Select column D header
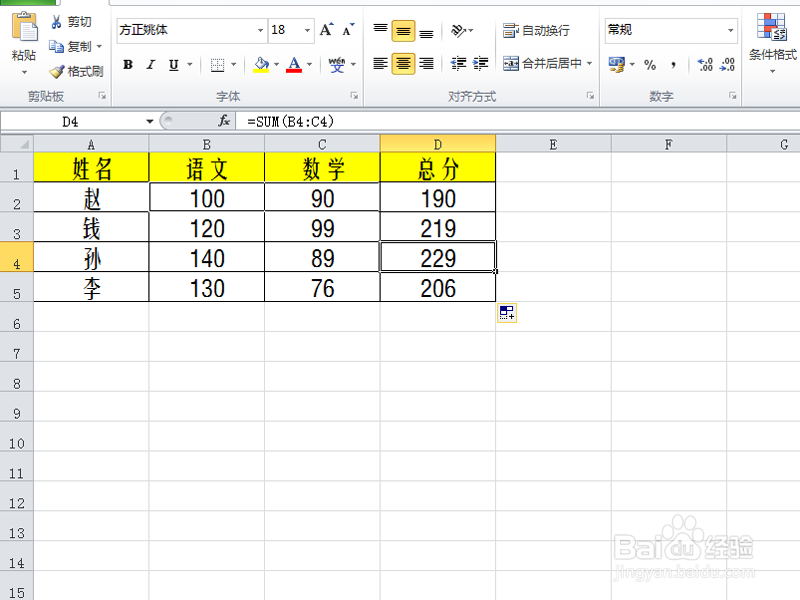 [x=438, y=144]
